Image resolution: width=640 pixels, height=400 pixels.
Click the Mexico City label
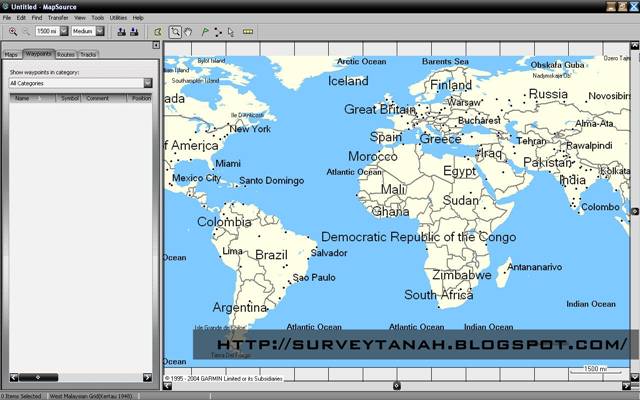pyautogui.click(x=196, y=178)
